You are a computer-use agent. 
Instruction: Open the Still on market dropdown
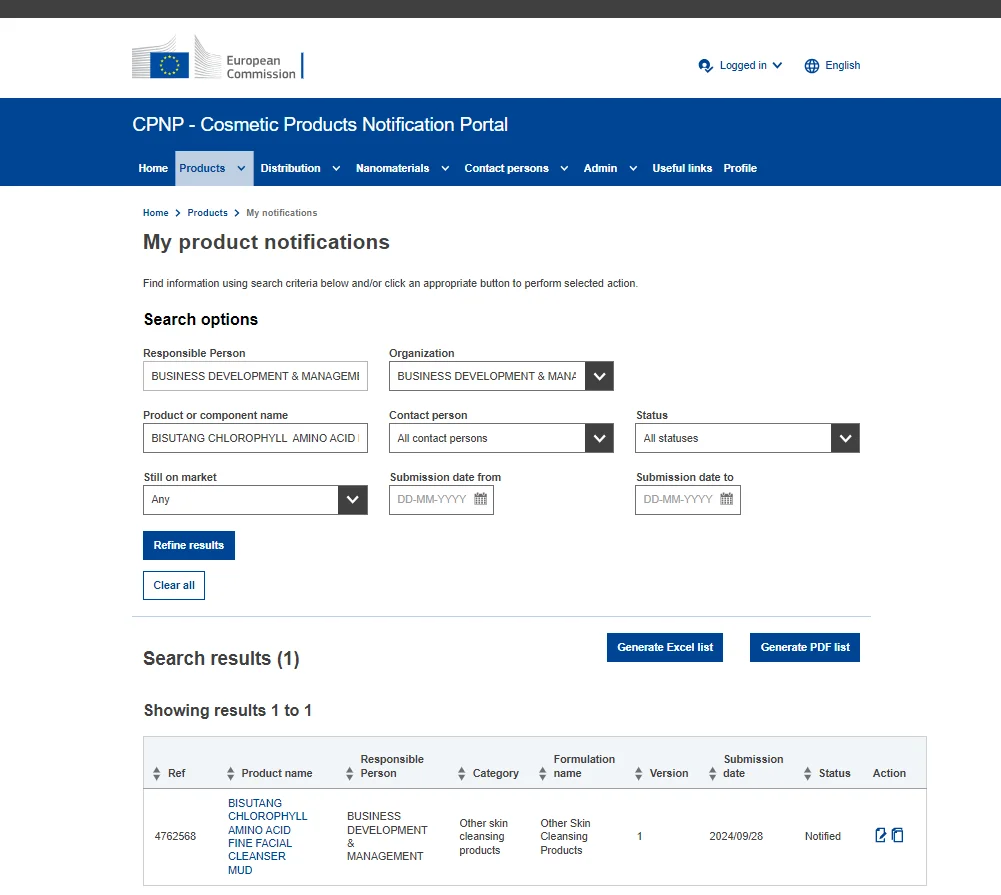point(353,500)
